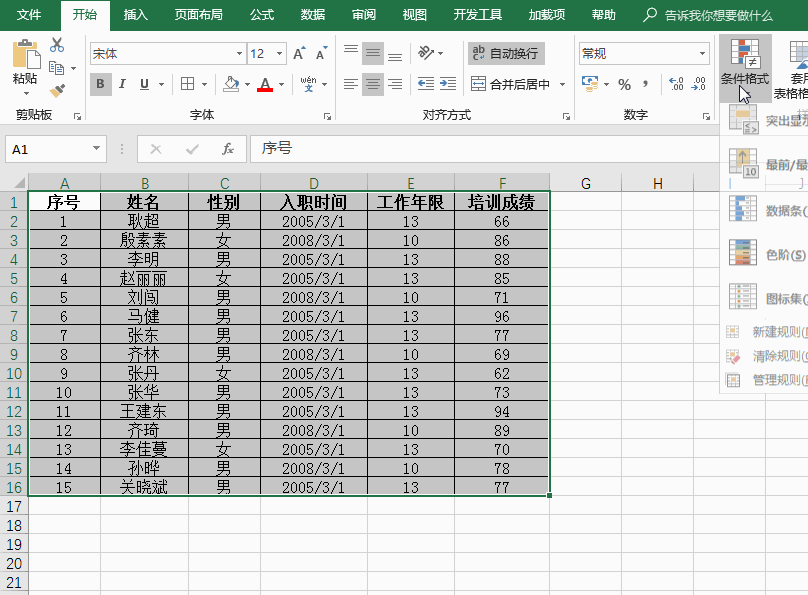808x595 pixels.
Task: Open font color dropdown arrow
Action: [281, 84]
